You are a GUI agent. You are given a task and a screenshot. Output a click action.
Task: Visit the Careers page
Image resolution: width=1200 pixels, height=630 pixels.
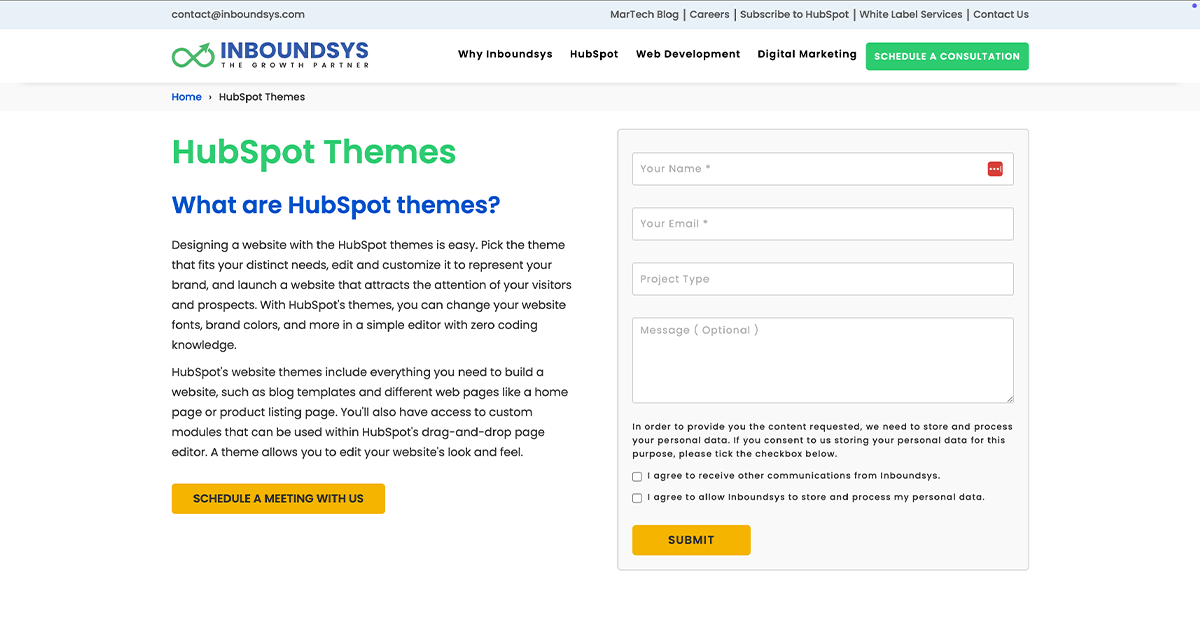[x=709, y=14]
